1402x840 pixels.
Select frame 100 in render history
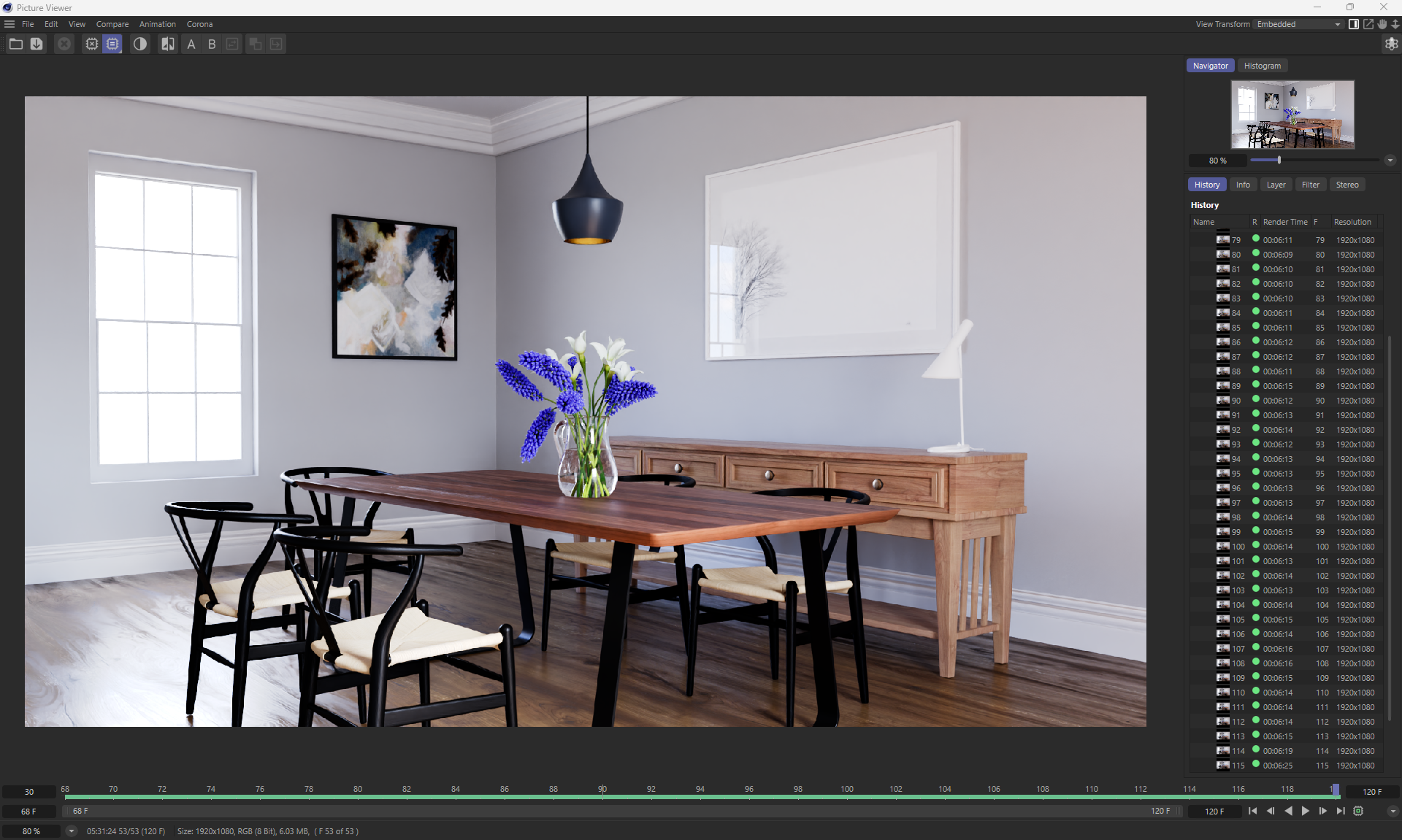tap(1238, 547)
